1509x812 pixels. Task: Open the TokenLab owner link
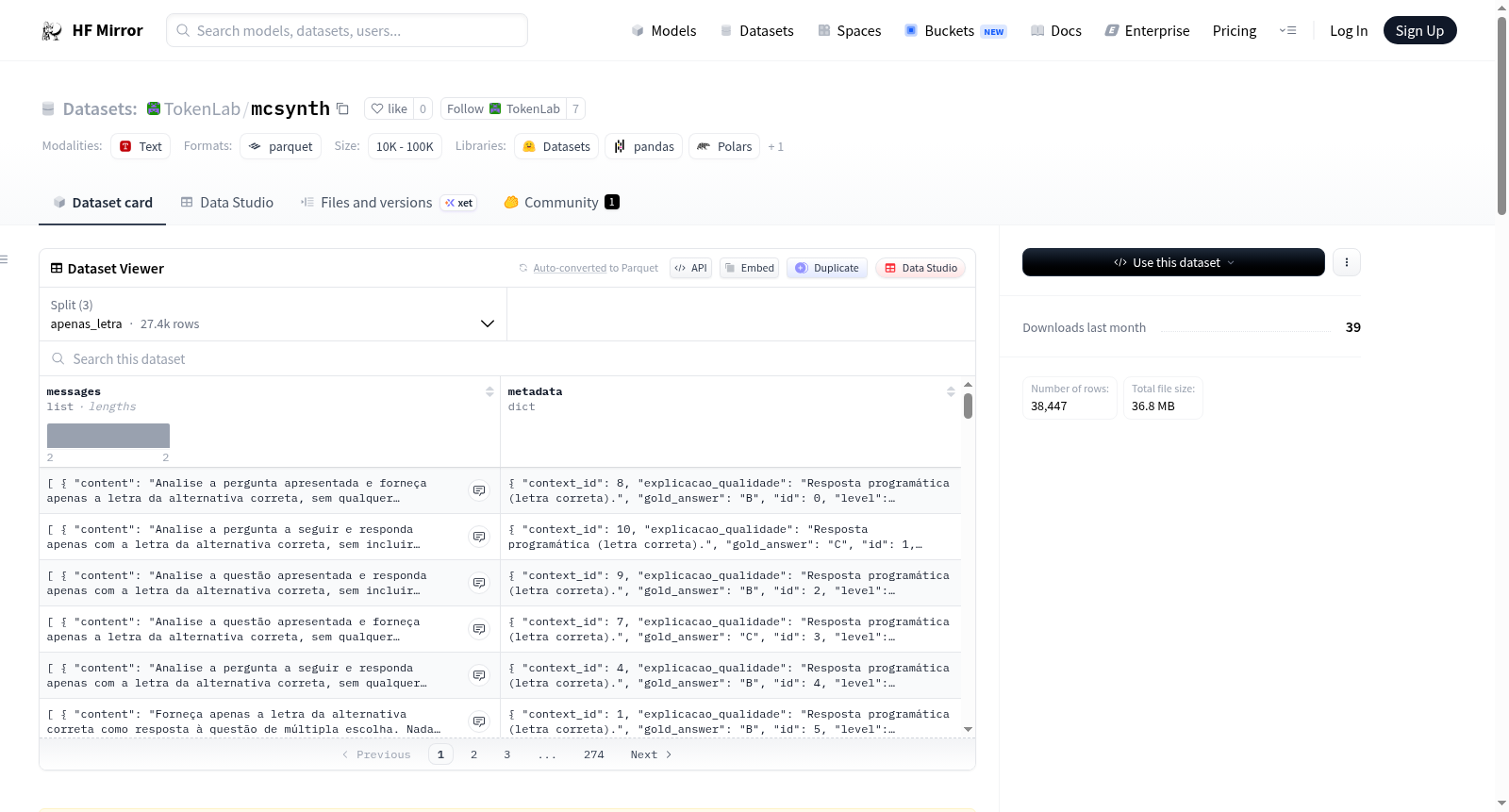(x=202, y=108)
